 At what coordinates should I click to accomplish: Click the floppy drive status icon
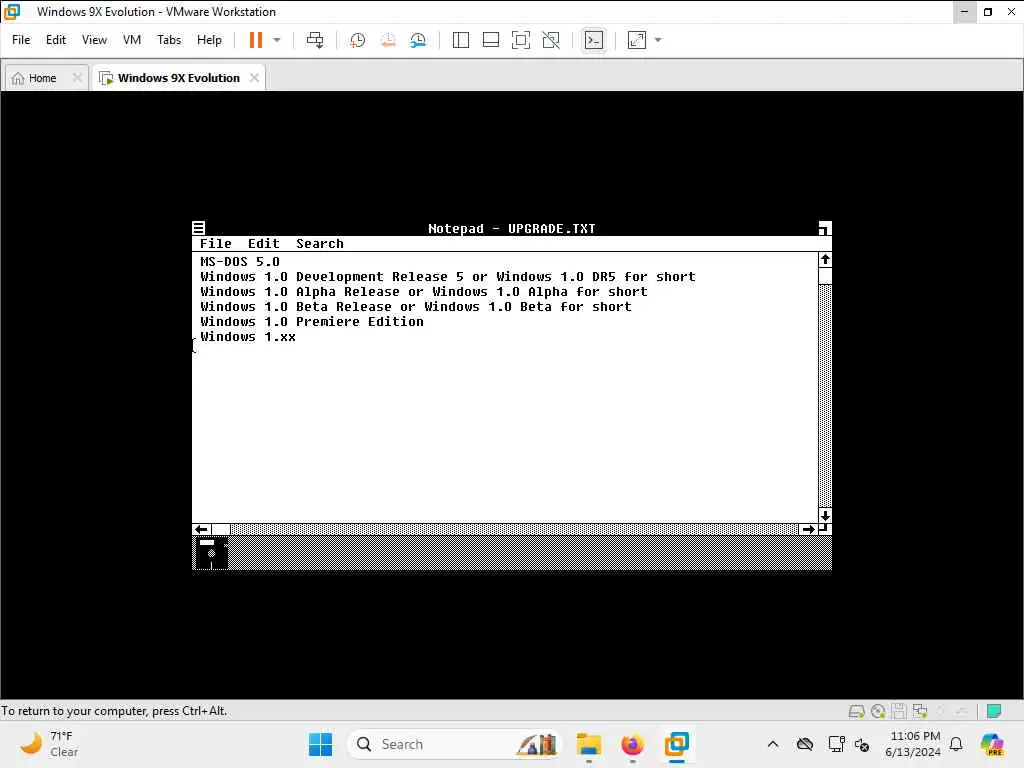coord(899,711)
